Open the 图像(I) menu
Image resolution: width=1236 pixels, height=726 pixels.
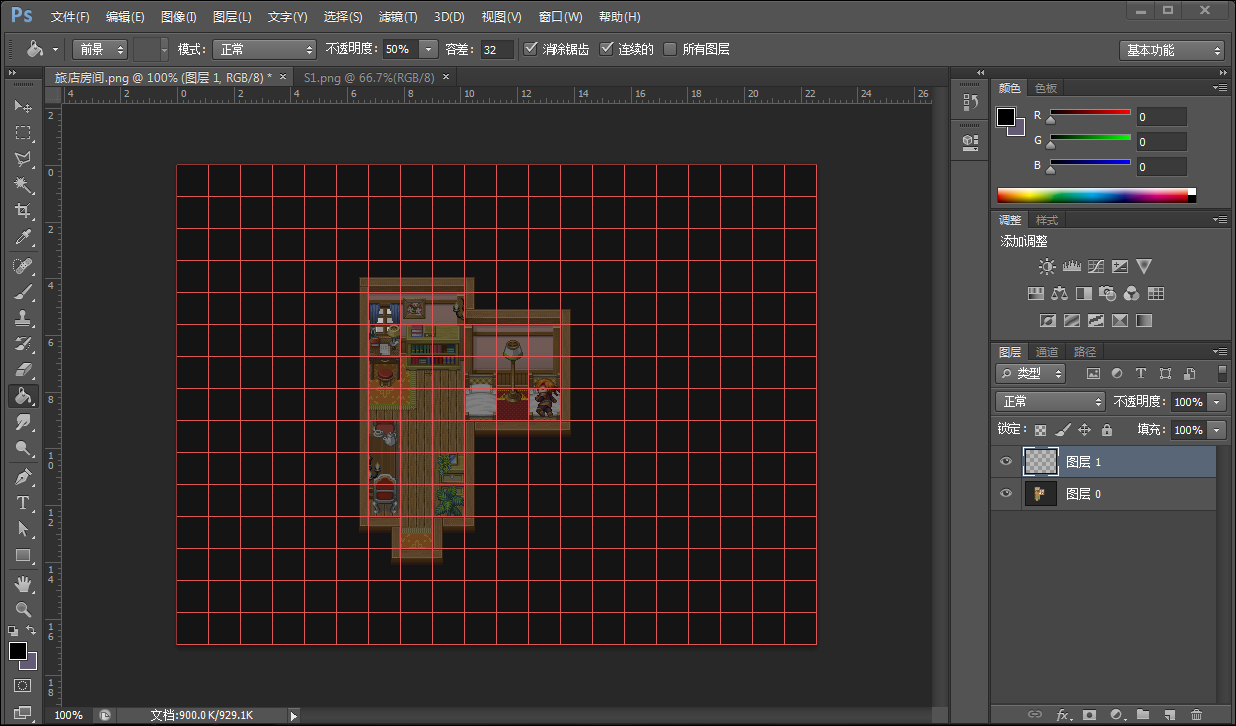click(178, 17)
